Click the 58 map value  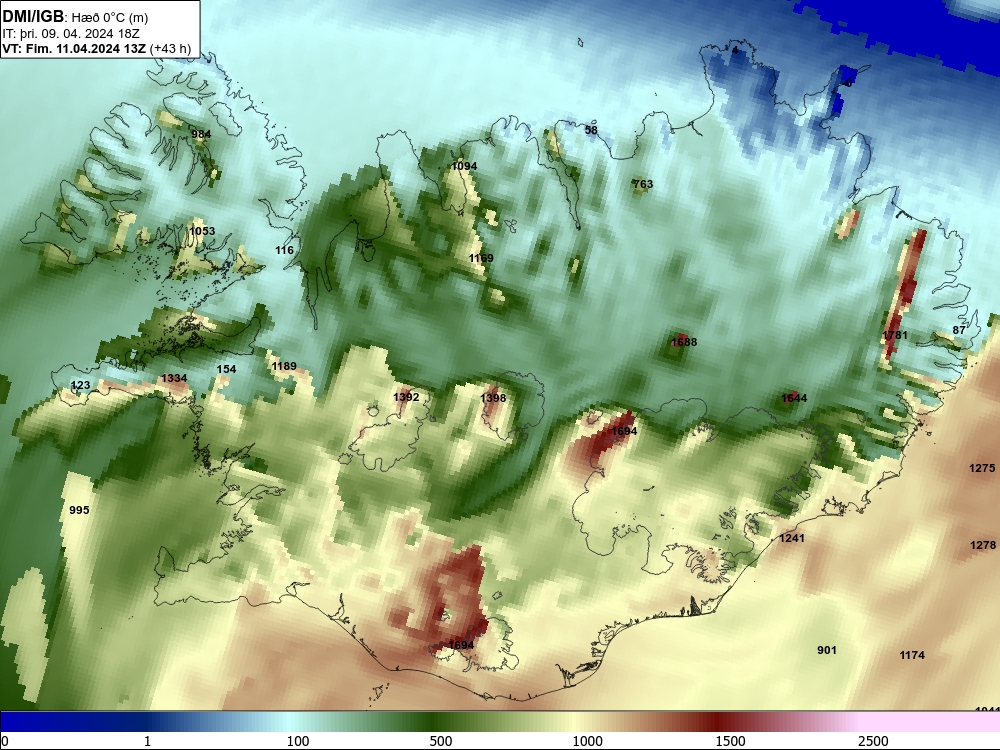point(591,130)
